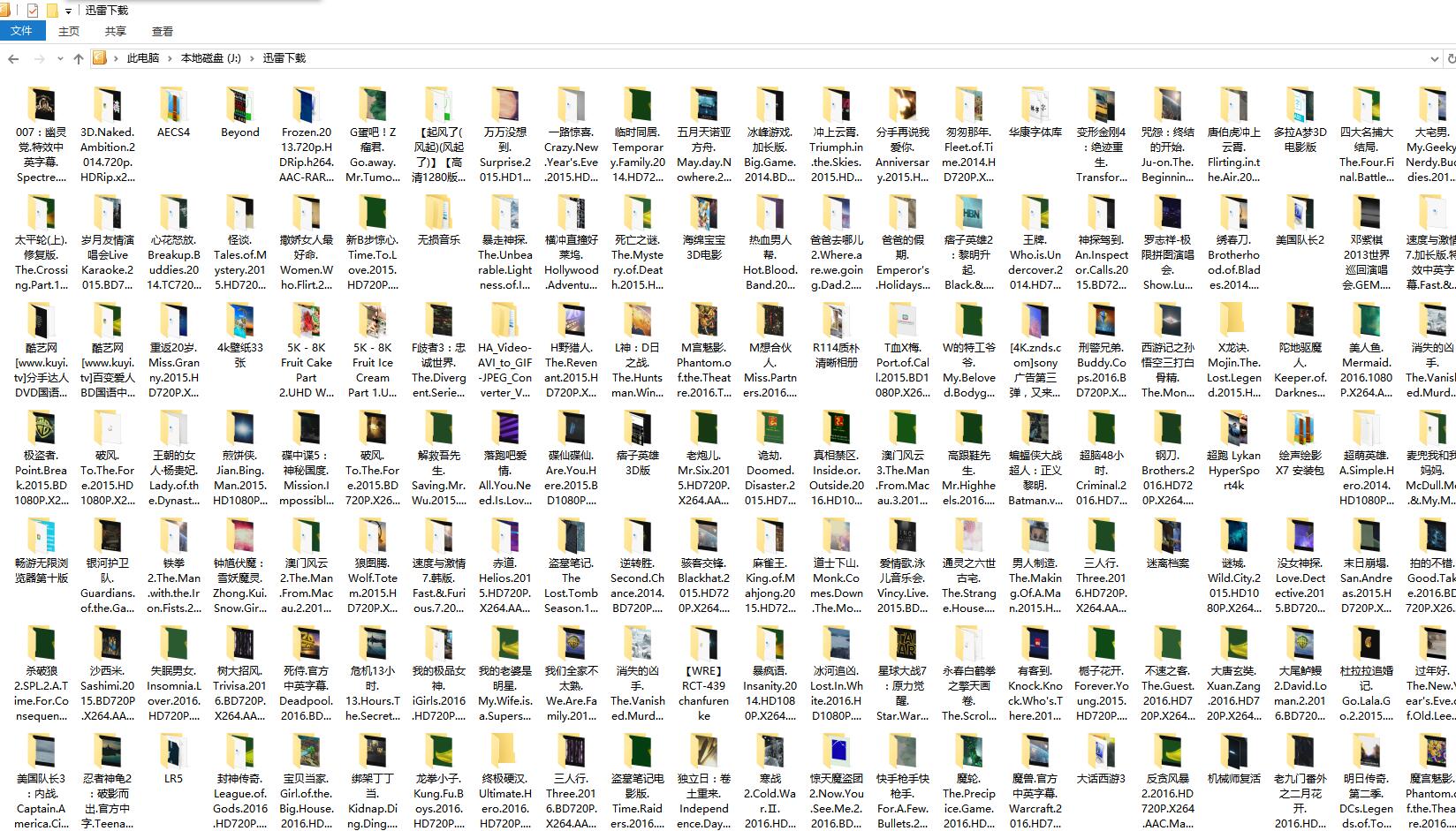Image resolution: width=1456 pixels, height=831 pixels.
Task: Switch to the 查看 ribbon tab
Action: pos(163,31)
